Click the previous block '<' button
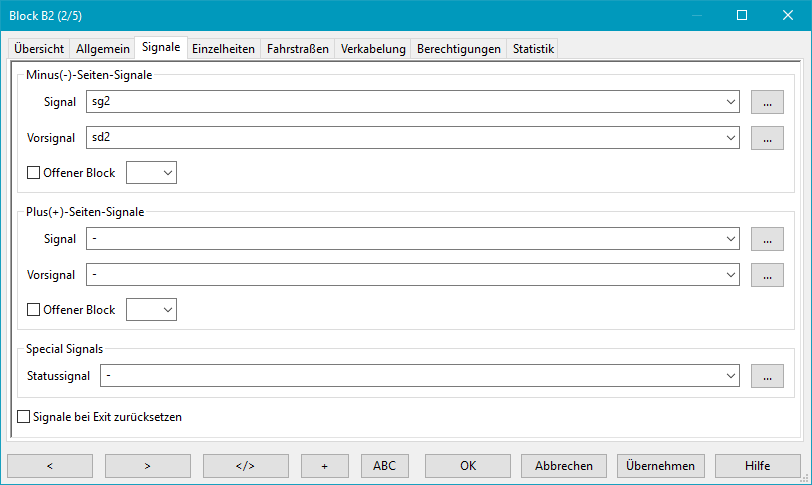 [x=50, y=466]
